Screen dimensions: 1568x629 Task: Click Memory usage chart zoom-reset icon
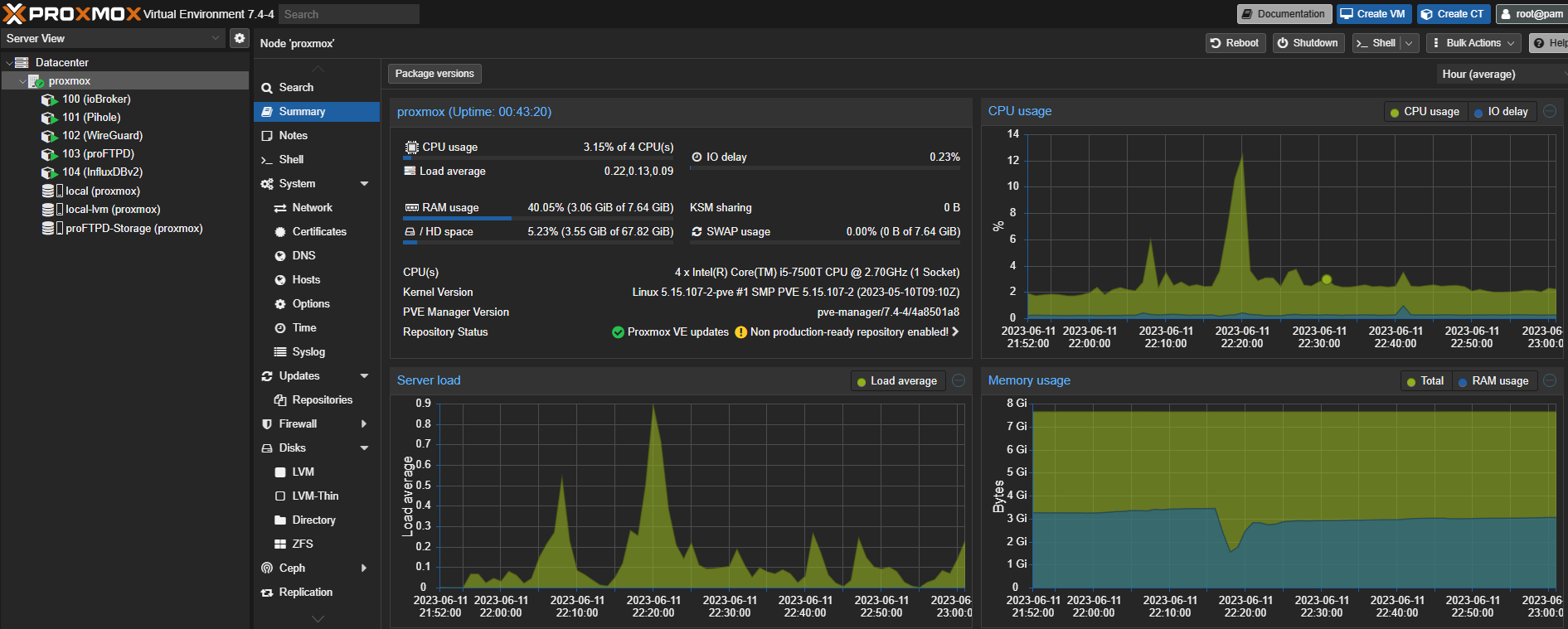click(x=1550, y=380)
